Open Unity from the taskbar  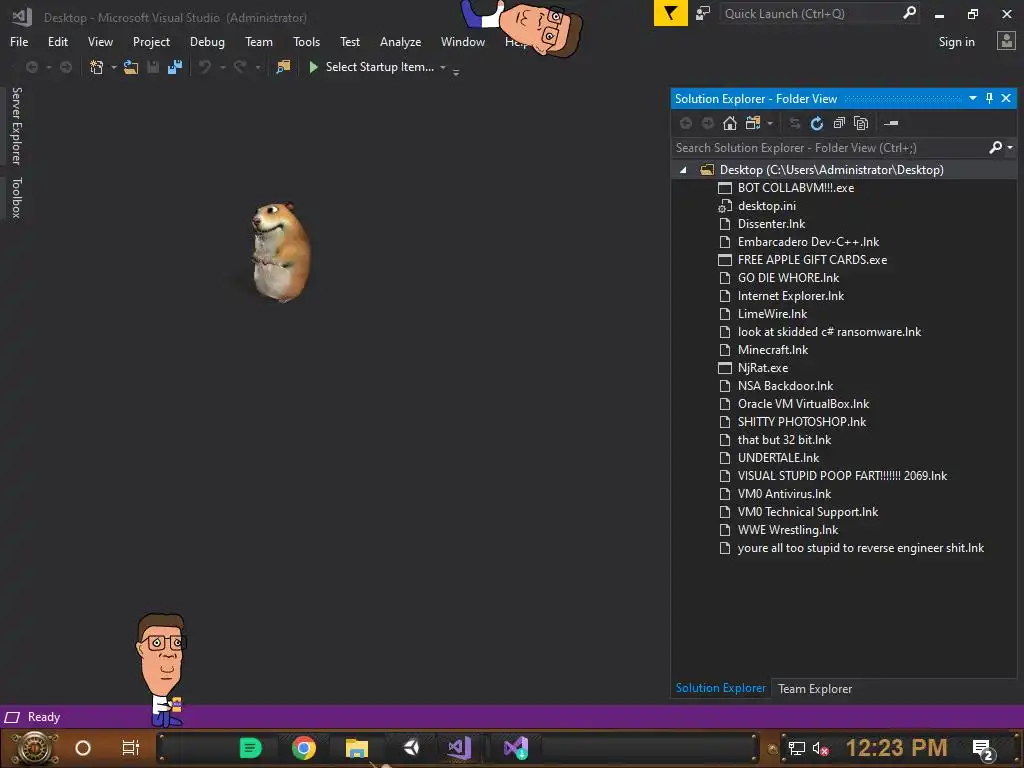pyautogui.click(x=411, y=748)
